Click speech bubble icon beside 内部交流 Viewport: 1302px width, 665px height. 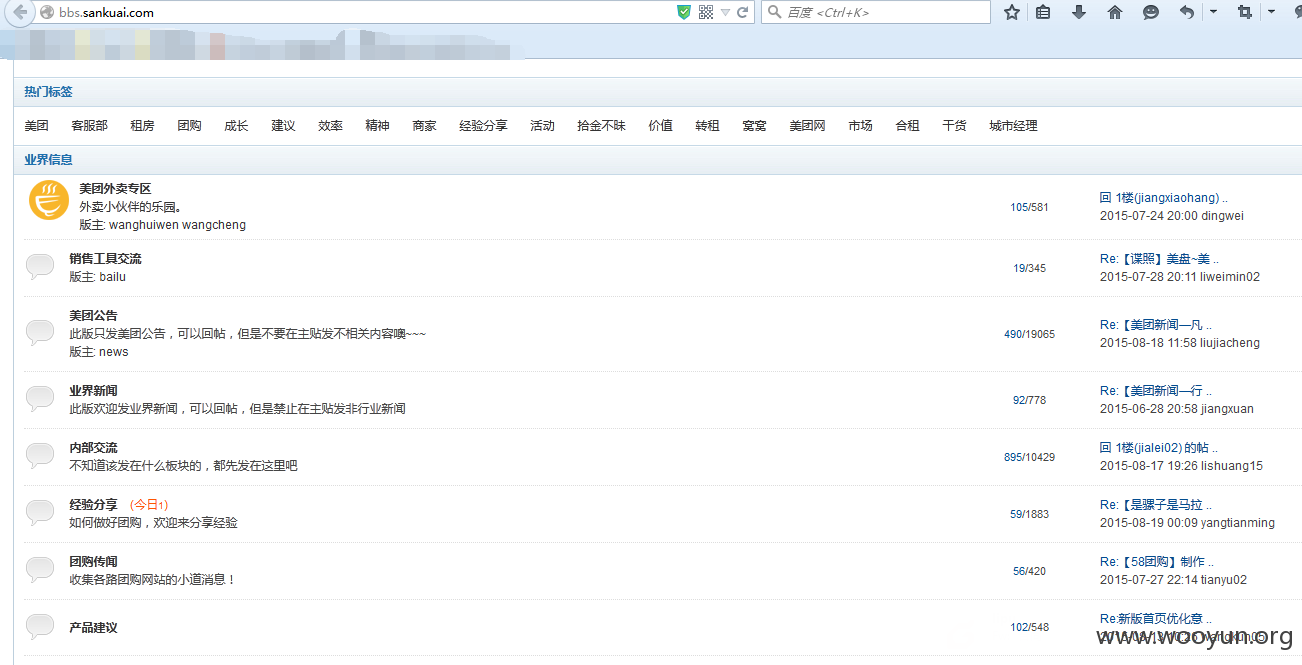(40, 456)
